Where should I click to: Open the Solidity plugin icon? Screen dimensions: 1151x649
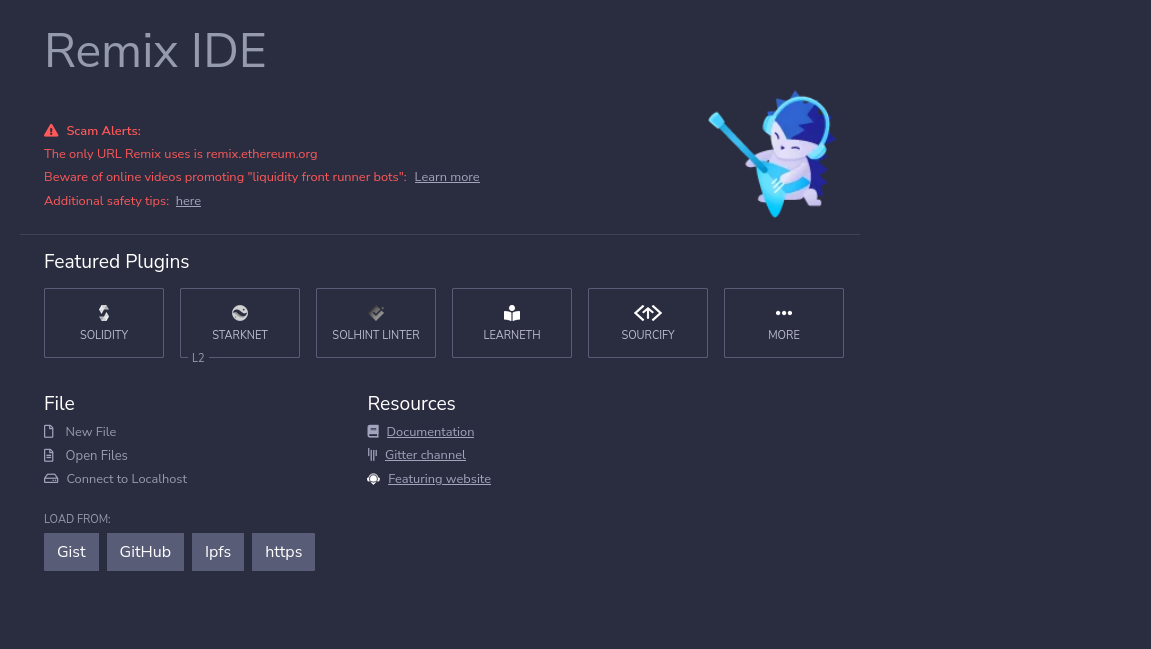tap(104, 313)
